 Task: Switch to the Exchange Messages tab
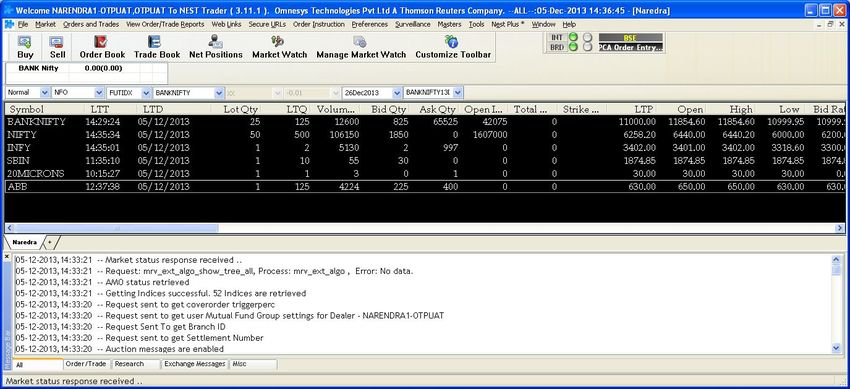coord(195,364)
